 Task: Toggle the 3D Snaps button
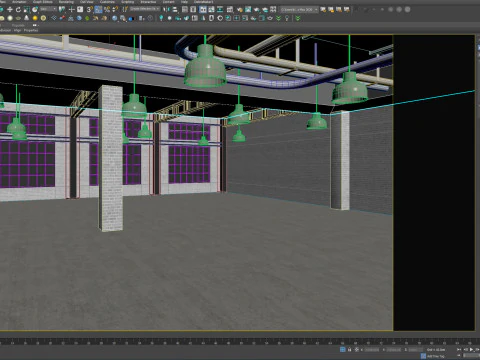click(89, 9)
